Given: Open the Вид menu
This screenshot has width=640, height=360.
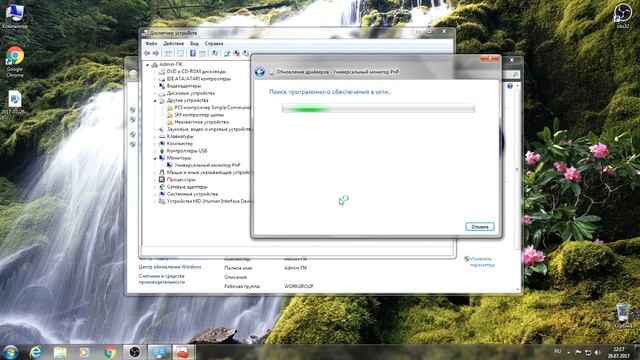Looking at the screenshot, I should pyautogui.click(x=194, y=43).
